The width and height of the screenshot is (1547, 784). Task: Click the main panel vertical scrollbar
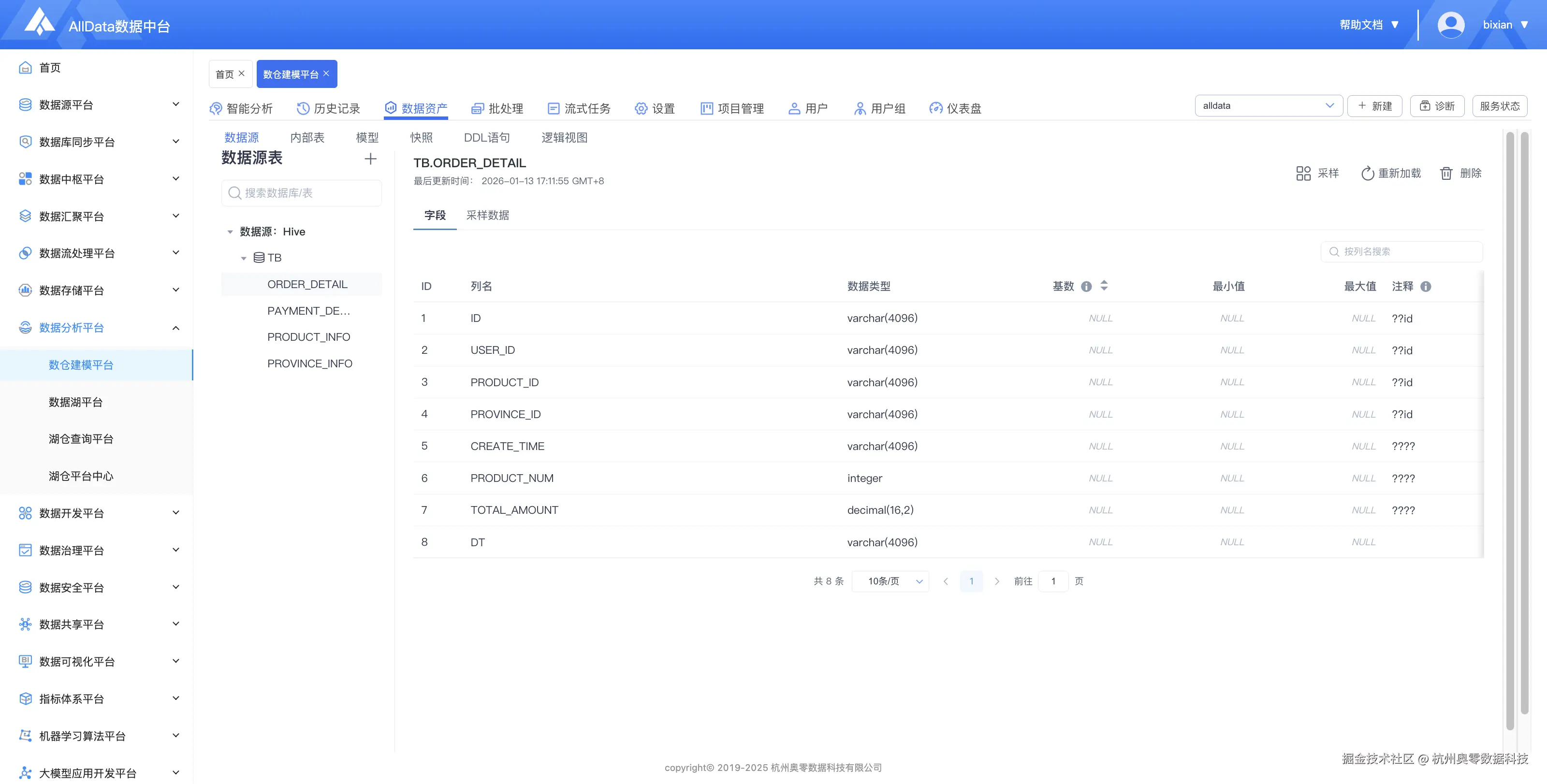(x=1510, y=420)
